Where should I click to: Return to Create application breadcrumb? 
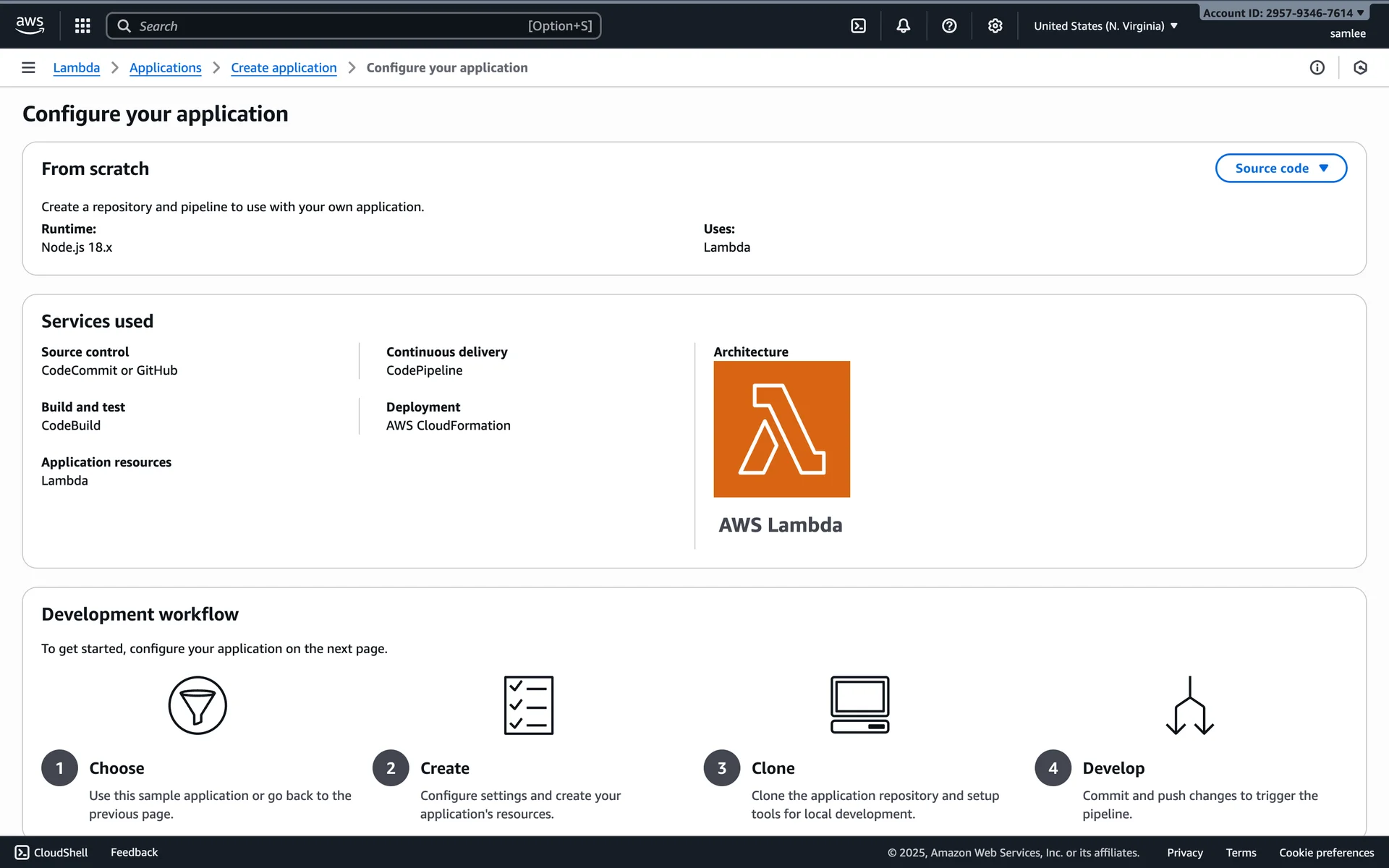pos(284,67)
